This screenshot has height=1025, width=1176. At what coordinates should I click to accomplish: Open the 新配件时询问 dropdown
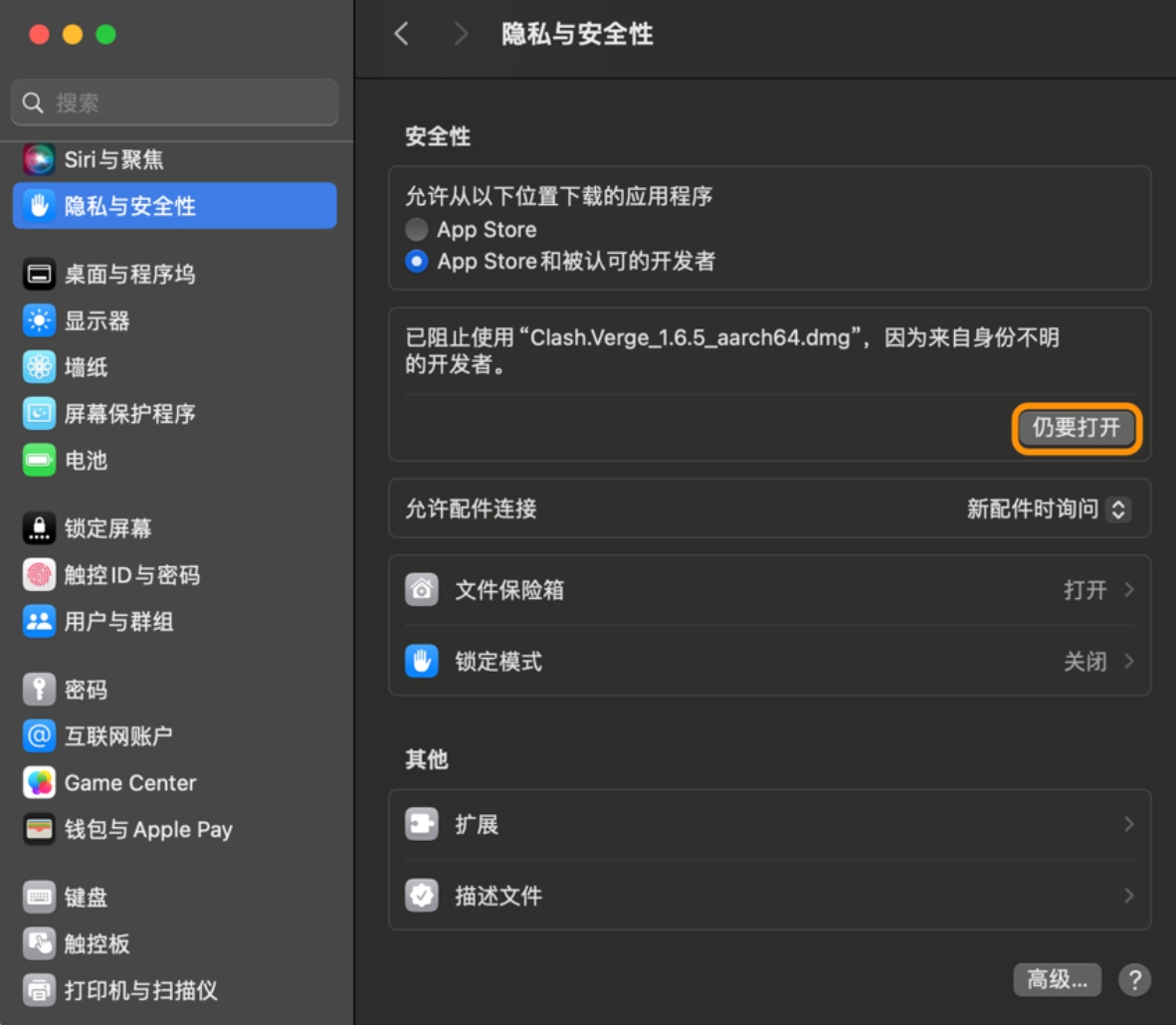click(1046, 509)
